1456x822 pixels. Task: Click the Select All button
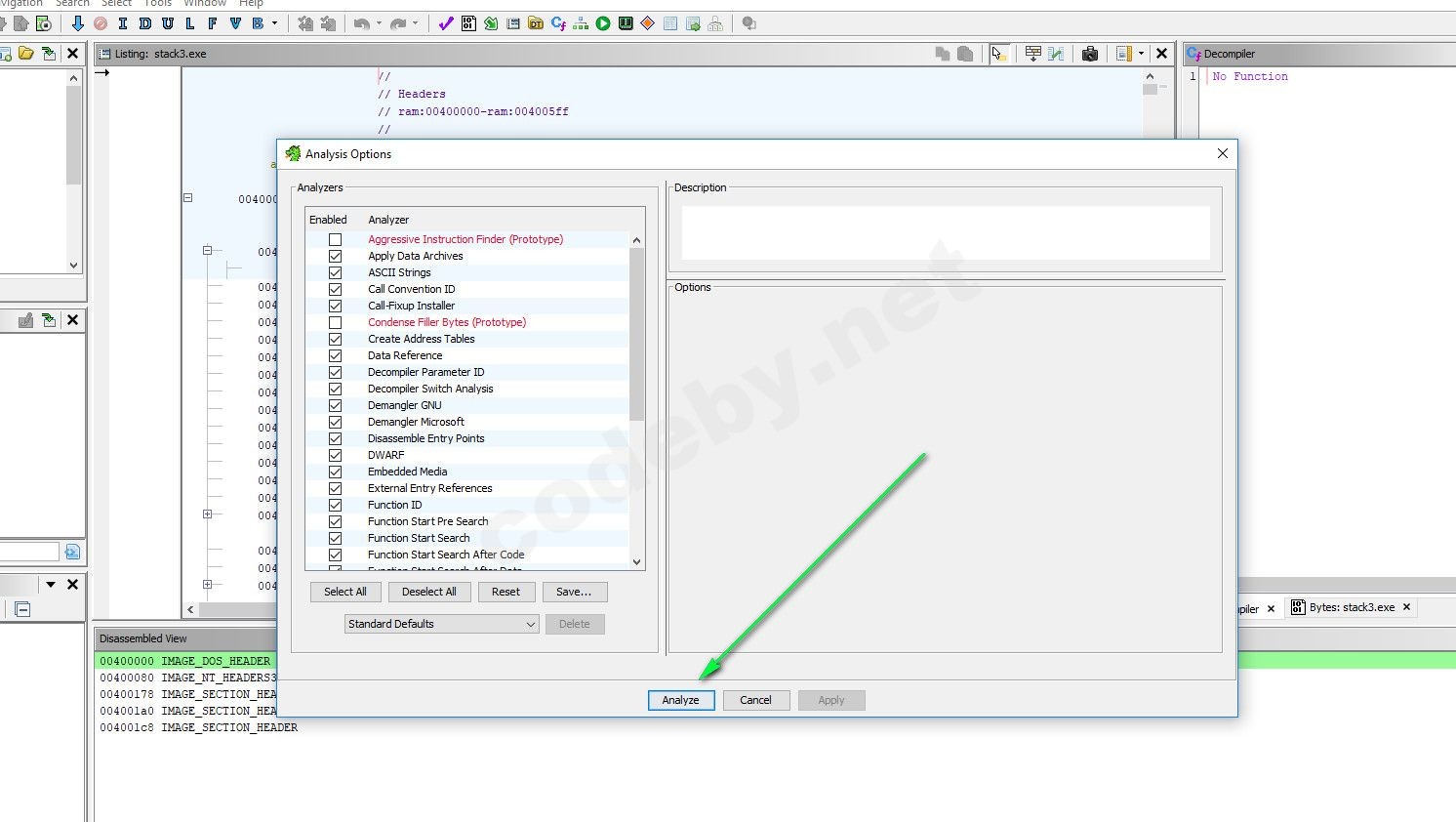click(x=345, y=592)
